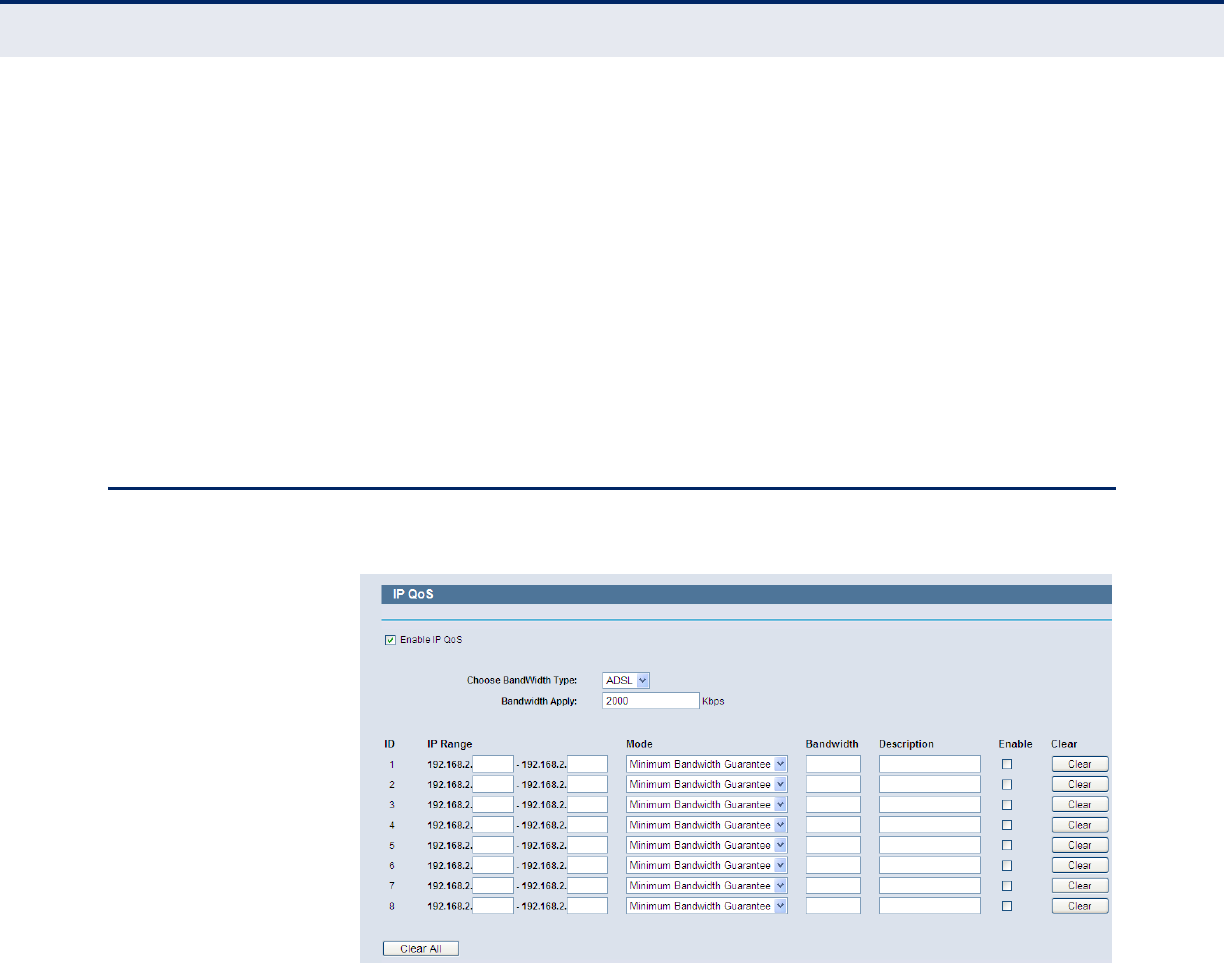Screen dimensions: 1224x963
Task: Focus the end IP field of rule ID 8
Action: click(x=587, y=906)
